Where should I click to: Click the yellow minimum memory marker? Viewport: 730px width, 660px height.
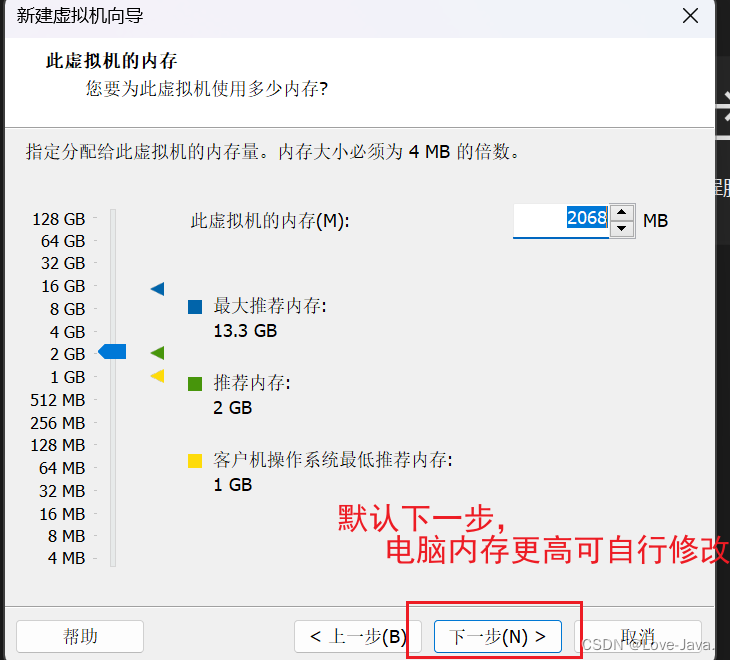[x=157, y=375]
